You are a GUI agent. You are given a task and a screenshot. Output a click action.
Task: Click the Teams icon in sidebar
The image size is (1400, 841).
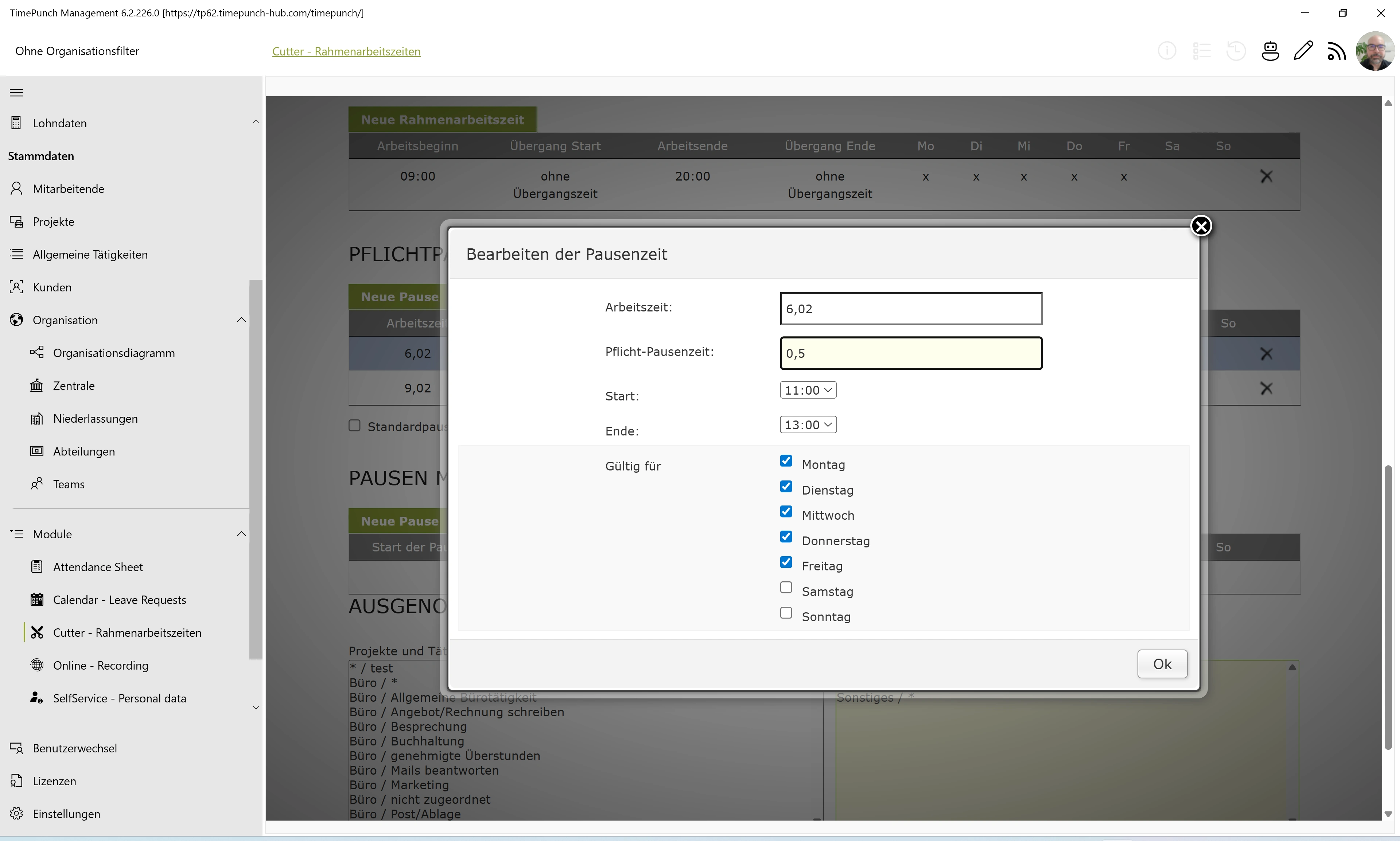point(37,484)
